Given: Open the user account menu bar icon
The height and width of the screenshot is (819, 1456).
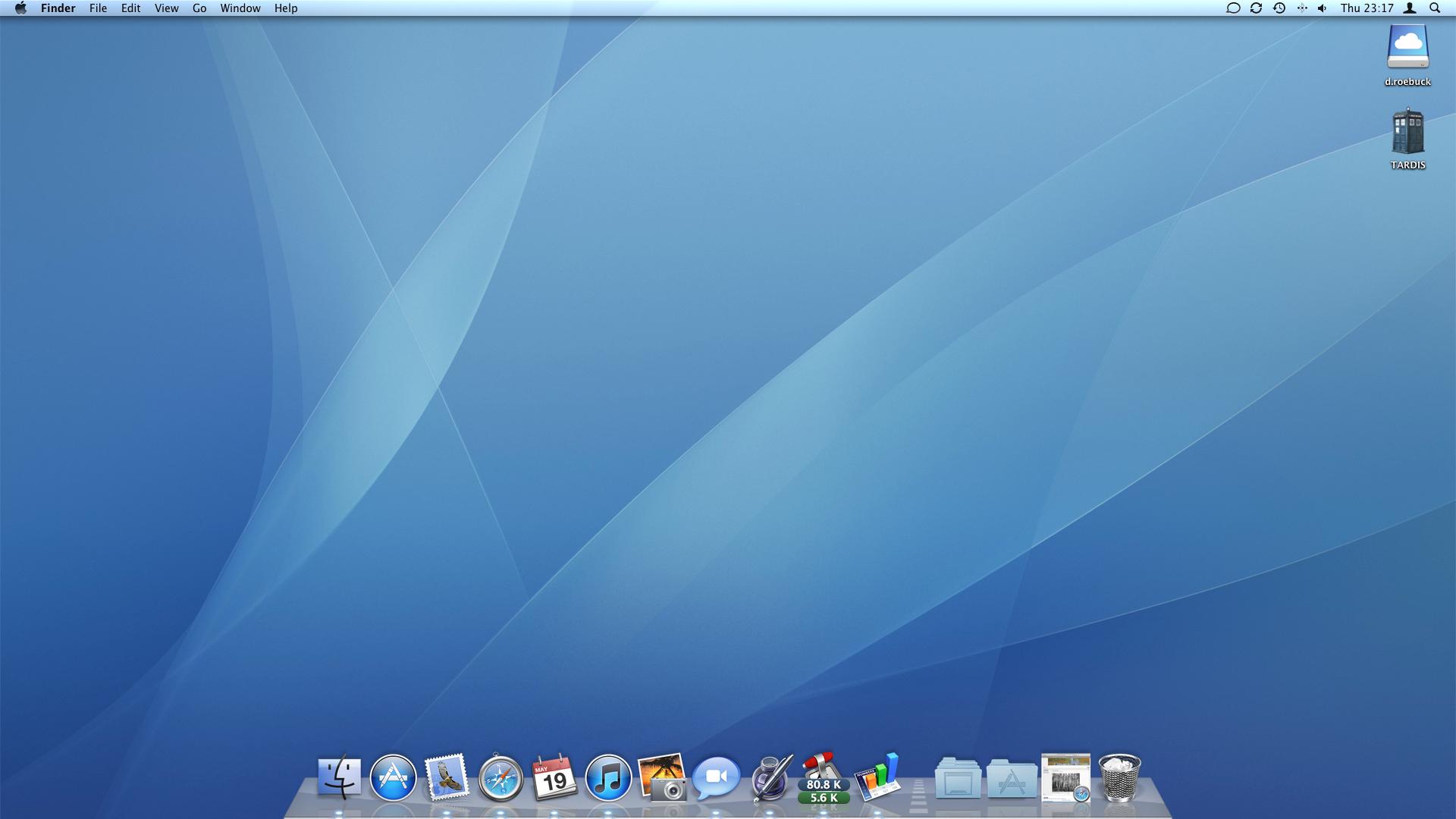Looking at the screenshot, I should pos(1410,8).
